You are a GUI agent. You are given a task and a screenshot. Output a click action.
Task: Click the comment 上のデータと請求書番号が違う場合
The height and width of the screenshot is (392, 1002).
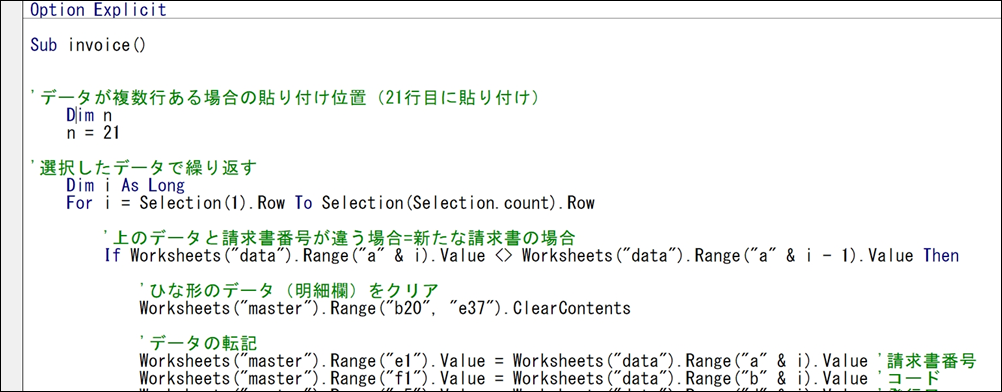(x=339, y=239)
